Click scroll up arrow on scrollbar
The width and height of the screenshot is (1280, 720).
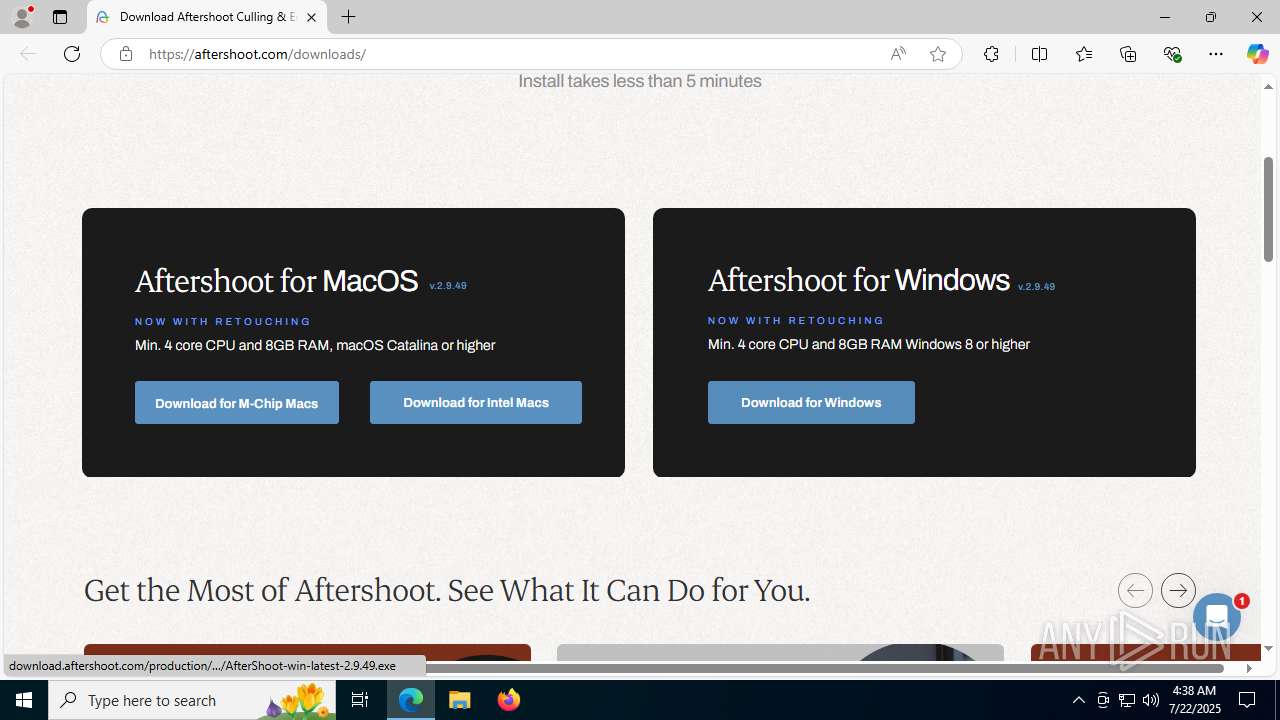[x=1268, y=86]
